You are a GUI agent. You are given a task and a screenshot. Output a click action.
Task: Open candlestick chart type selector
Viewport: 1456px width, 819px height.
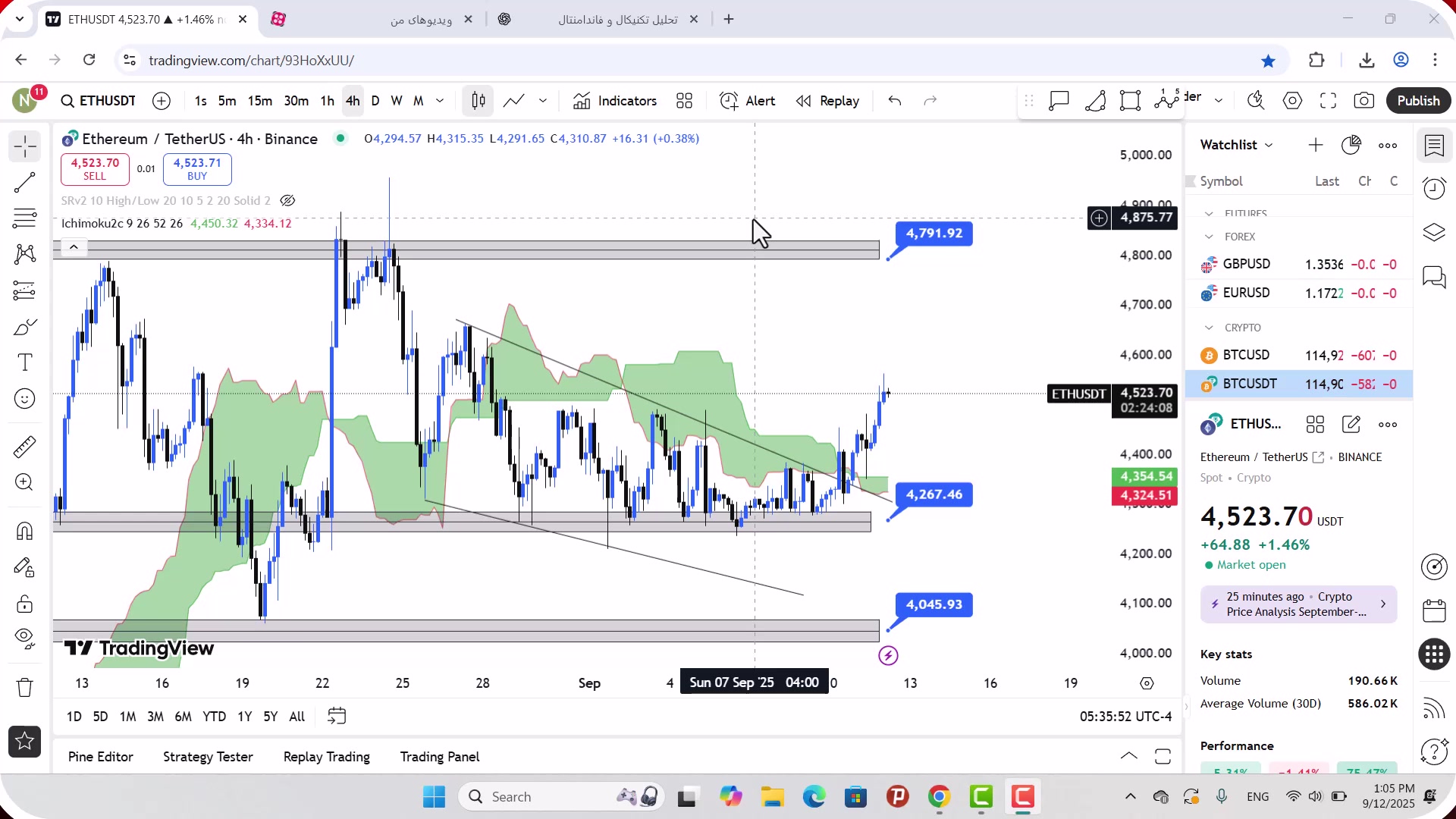click(479, 101)
